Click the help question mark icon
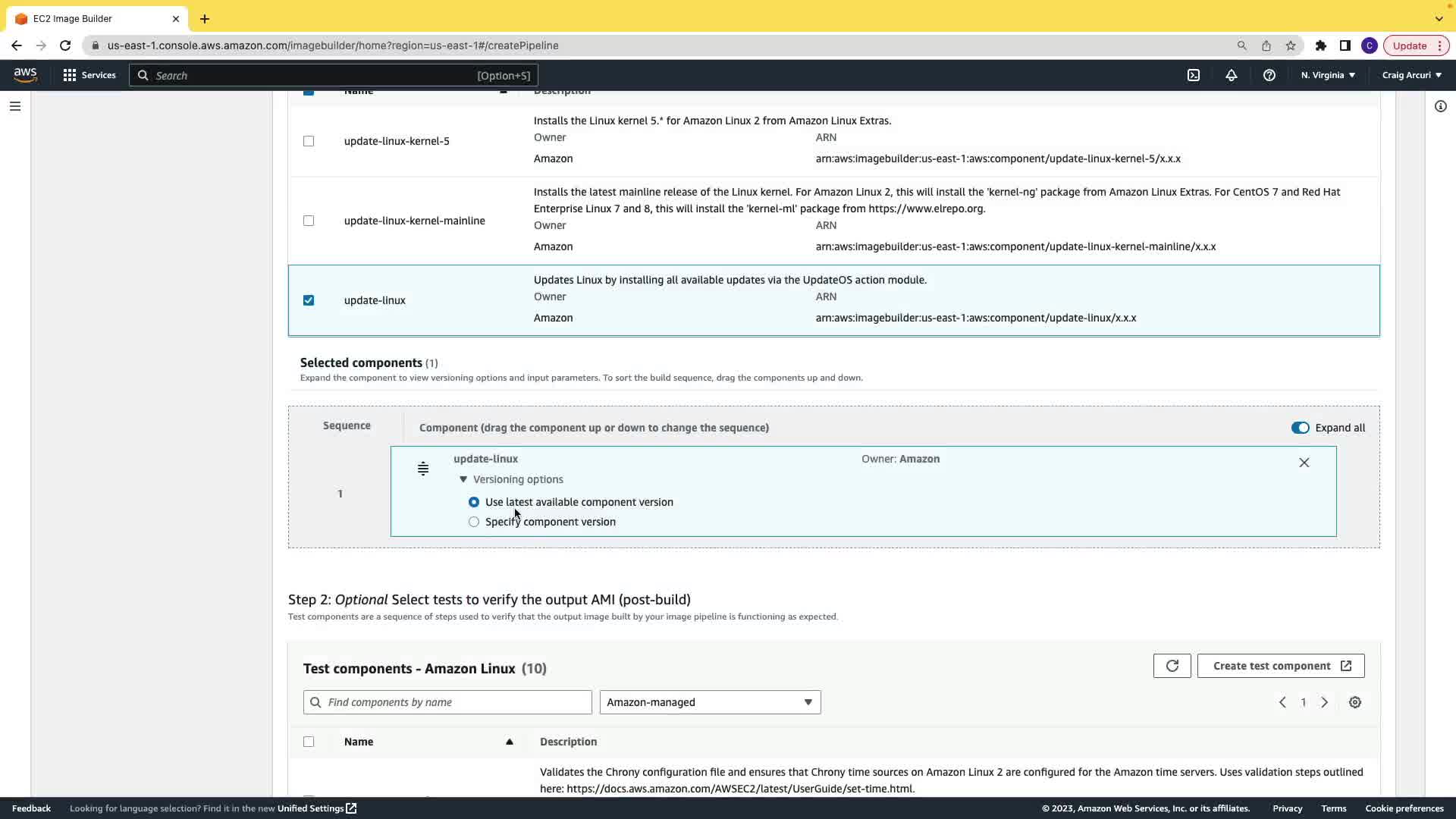This screenshot has width=1456, height=819. pos(1269,75)
